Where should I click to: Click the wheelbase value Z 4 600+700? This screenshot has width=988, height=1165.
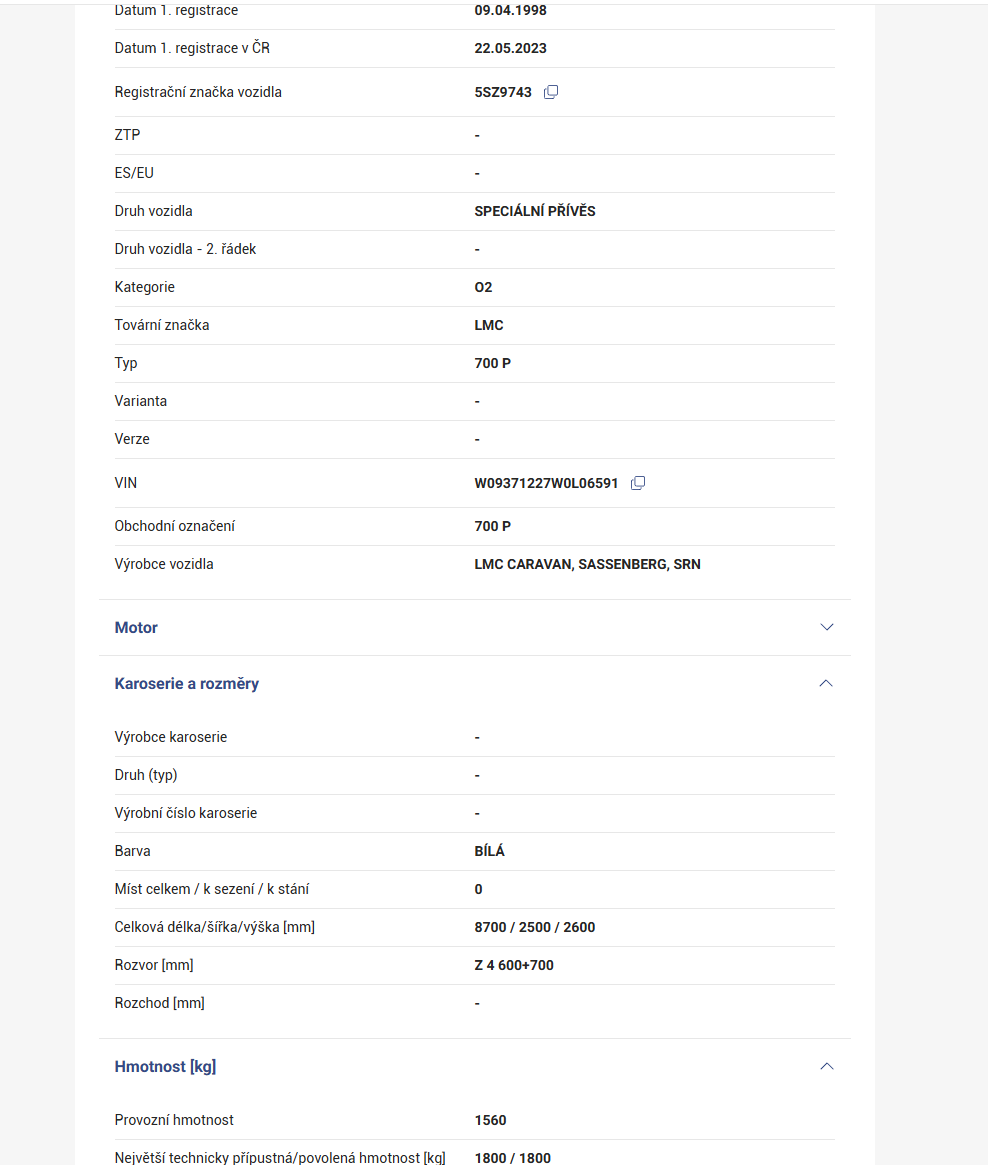point(514,966)
